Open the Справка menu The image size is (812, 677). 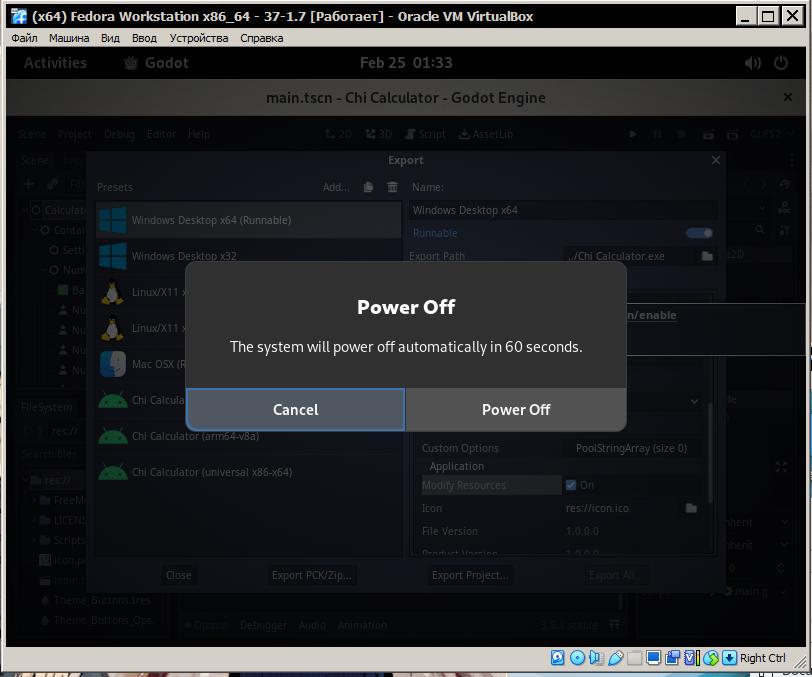pos(262,38)
